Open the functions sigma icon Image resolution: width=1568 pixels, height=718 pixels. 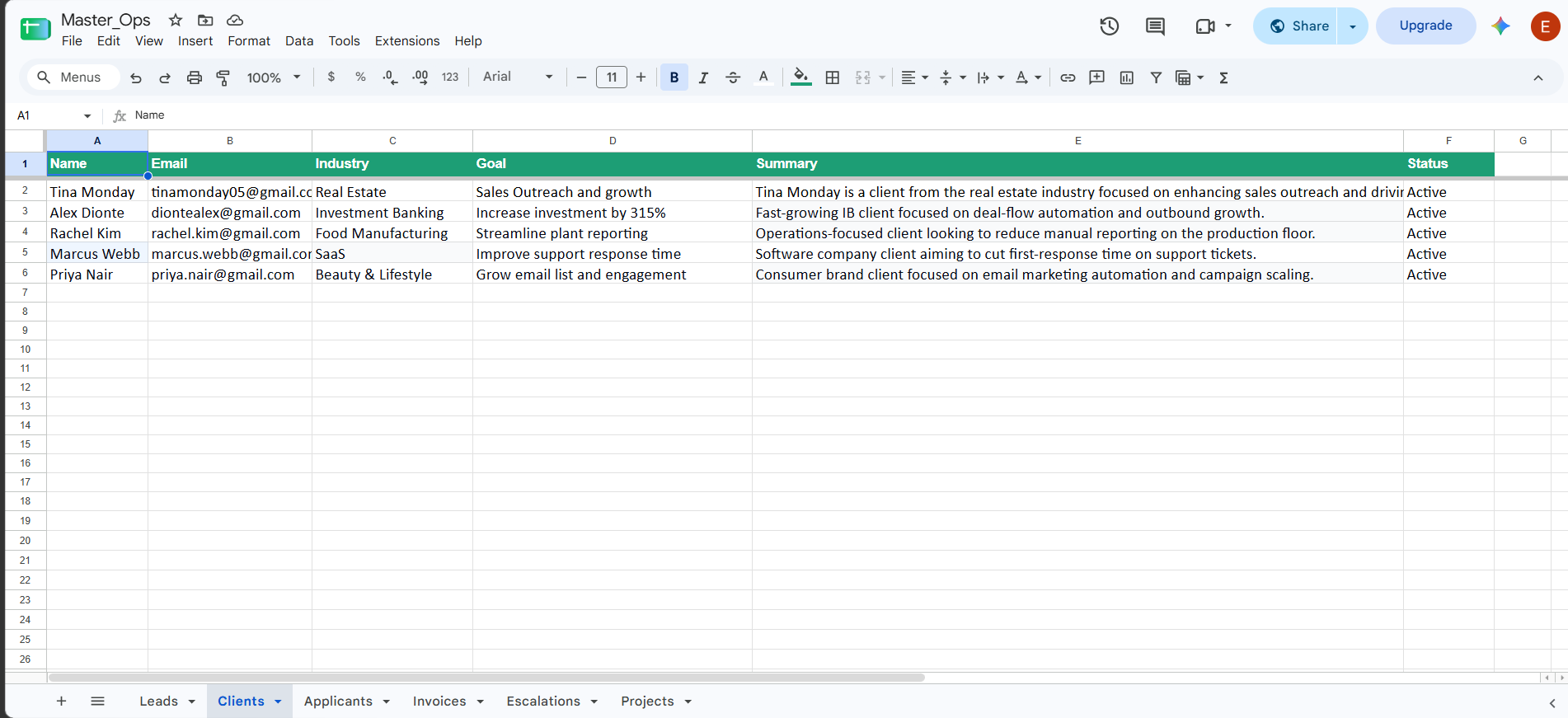pos(1223,77)
